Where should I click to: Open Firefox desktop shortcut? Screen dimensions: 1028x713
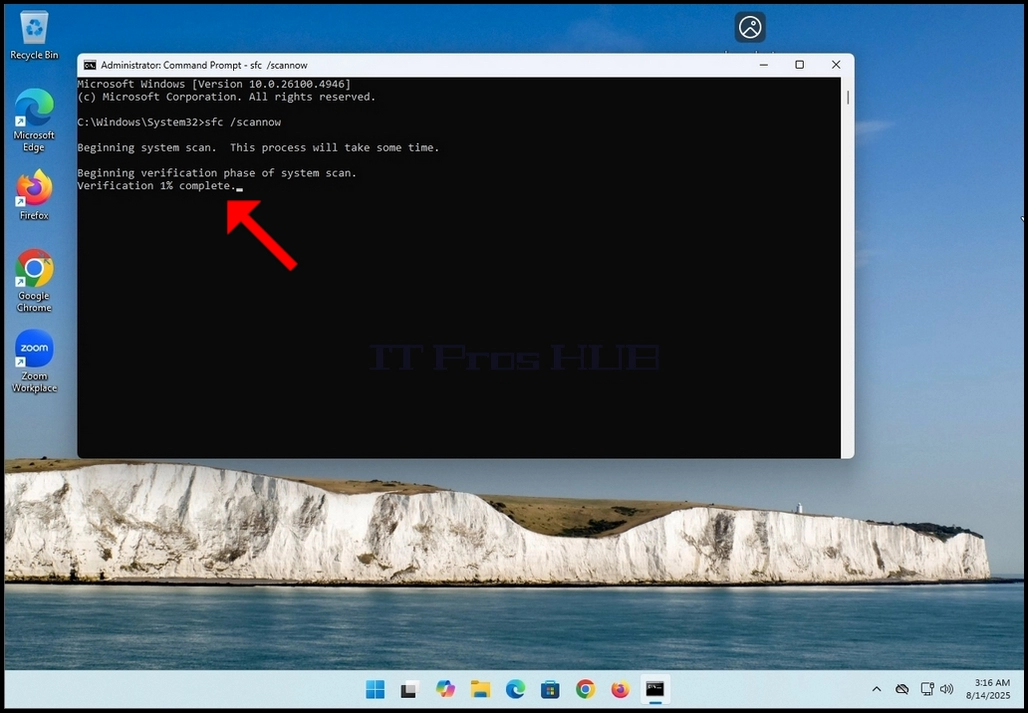(34, 195)
